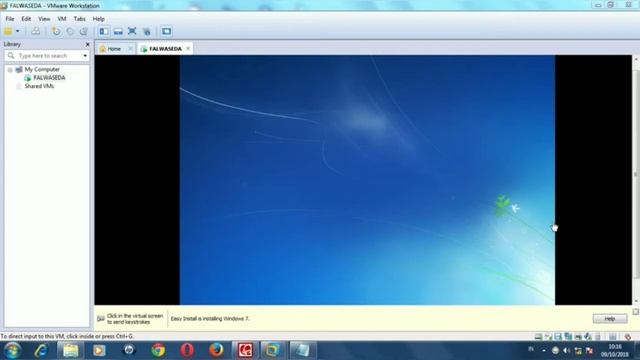Click the hard disk status bar icon
This screenshot has width=640, height=360.
[538, 337]
